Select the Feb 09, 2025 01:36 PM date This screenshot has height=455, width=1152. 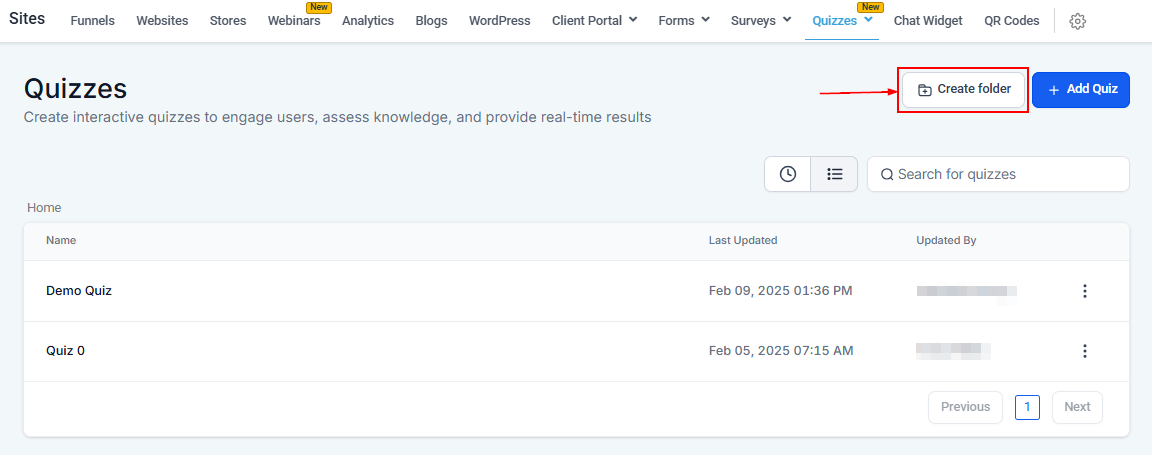(781, 291)
